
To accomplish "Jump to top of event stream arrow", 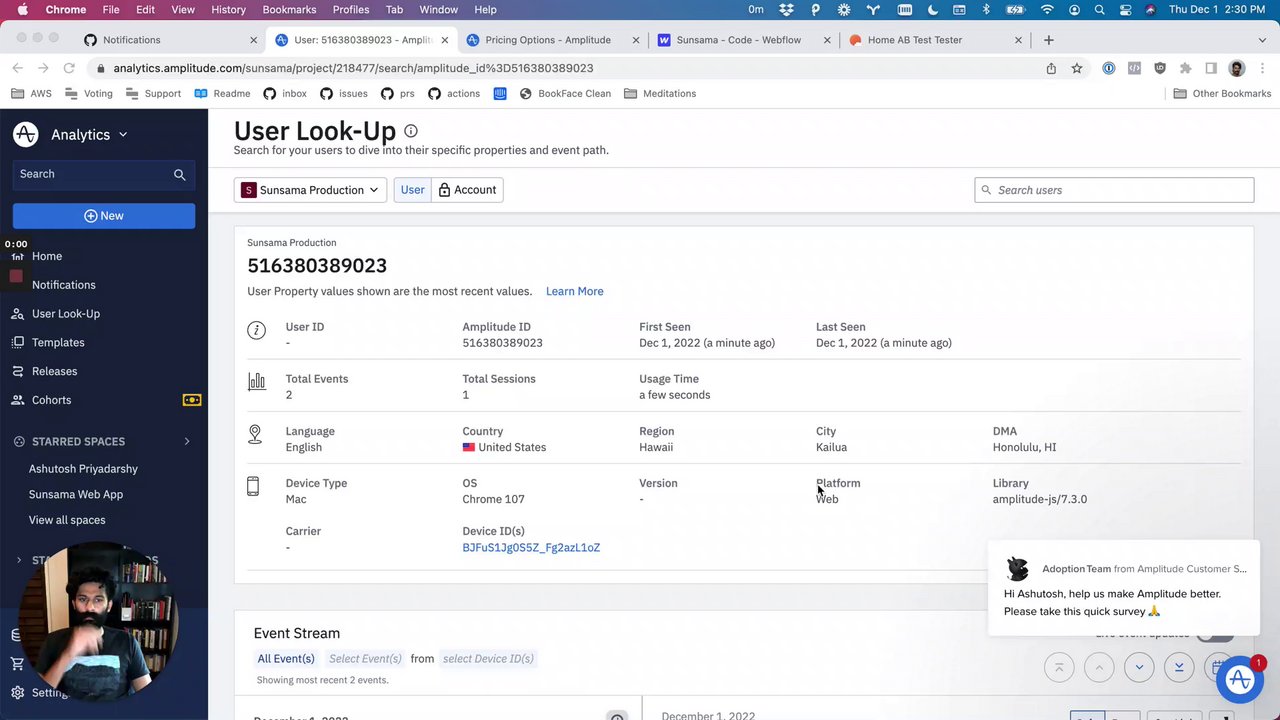I will pos(1059,667).
